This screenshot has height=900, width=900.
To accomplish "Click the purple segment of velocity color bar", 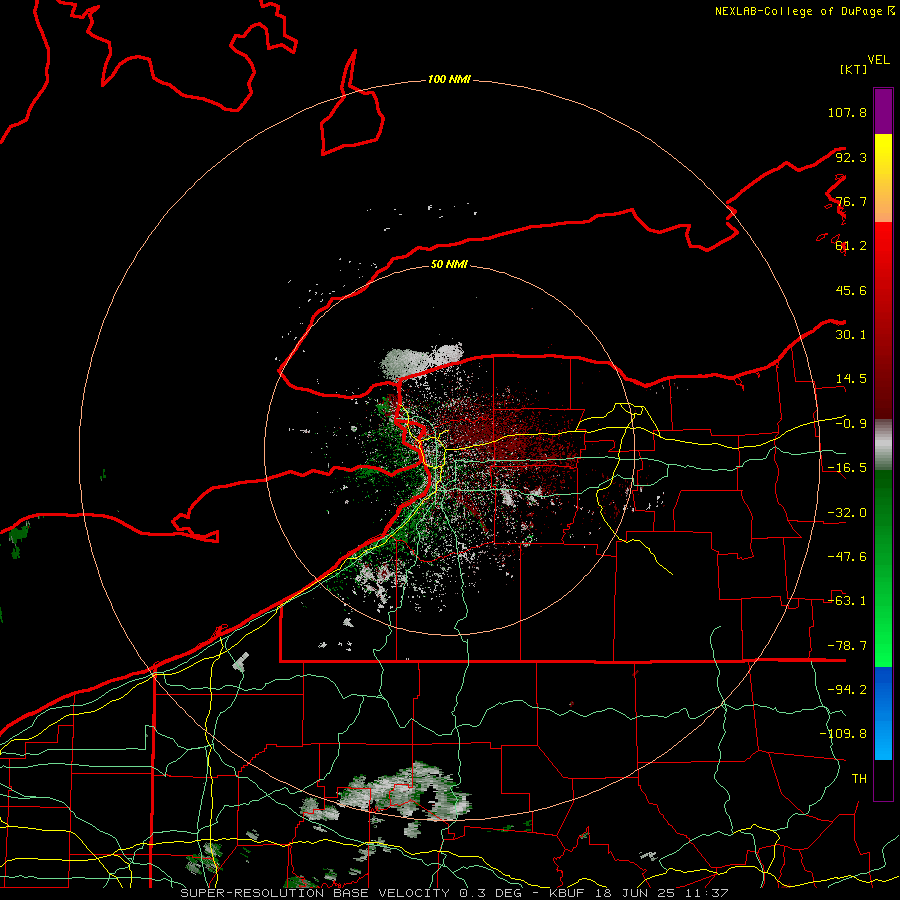I will 883,111.
